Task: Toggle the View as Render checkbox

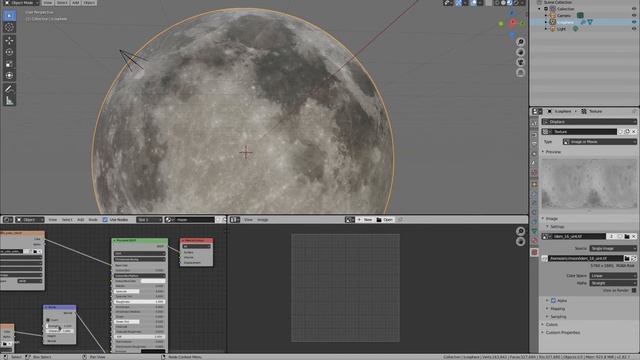Action: coord(634,290)
